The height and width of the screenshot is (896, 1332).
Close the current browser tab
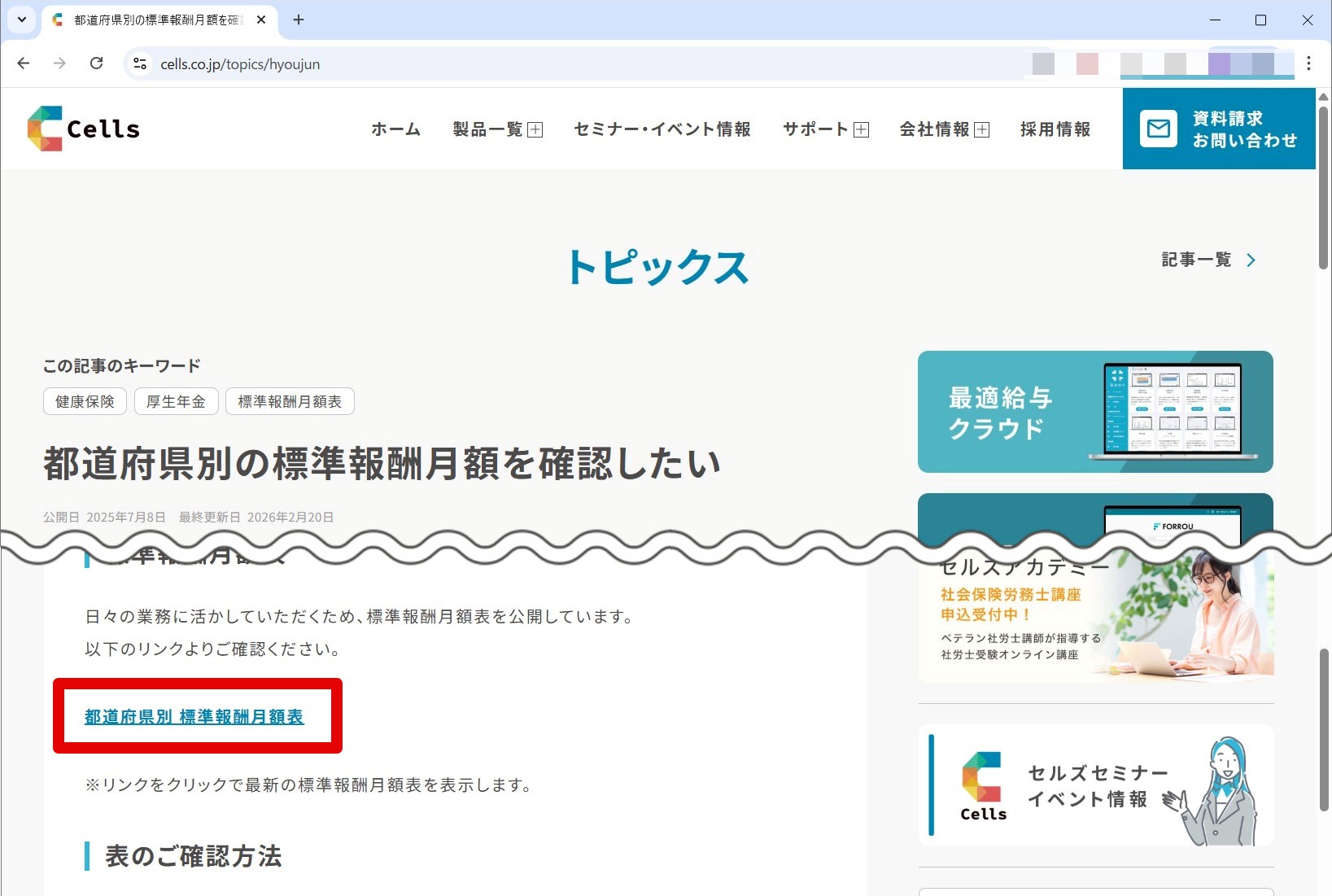[x=261, y=20]
